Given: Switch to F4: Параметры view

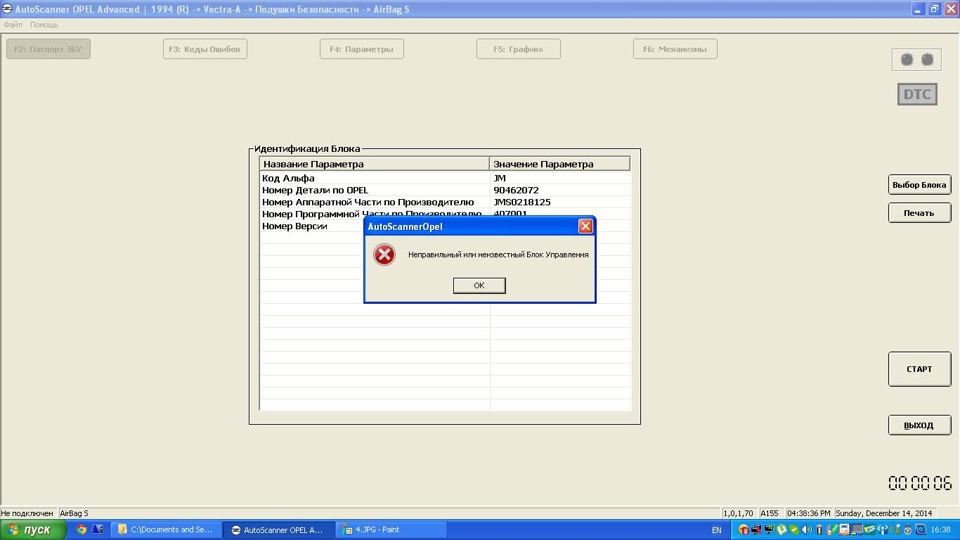Looking at the screenshot, I should tap(362, 49).
